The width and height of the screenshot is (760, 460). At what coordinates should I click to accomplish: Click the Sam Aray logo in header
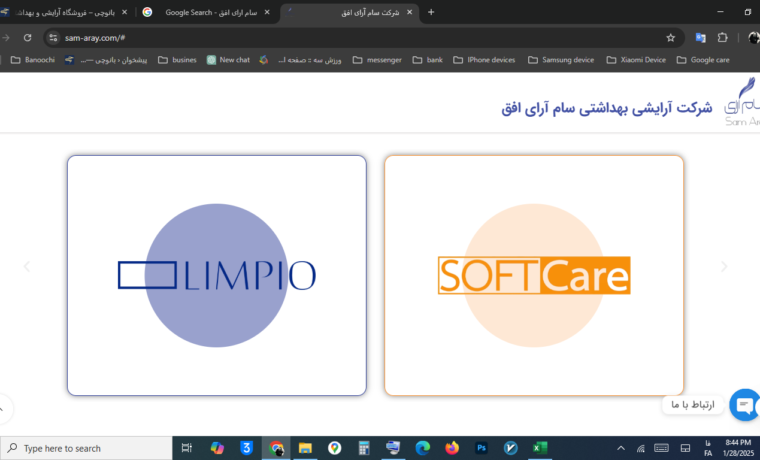(742, 102)
